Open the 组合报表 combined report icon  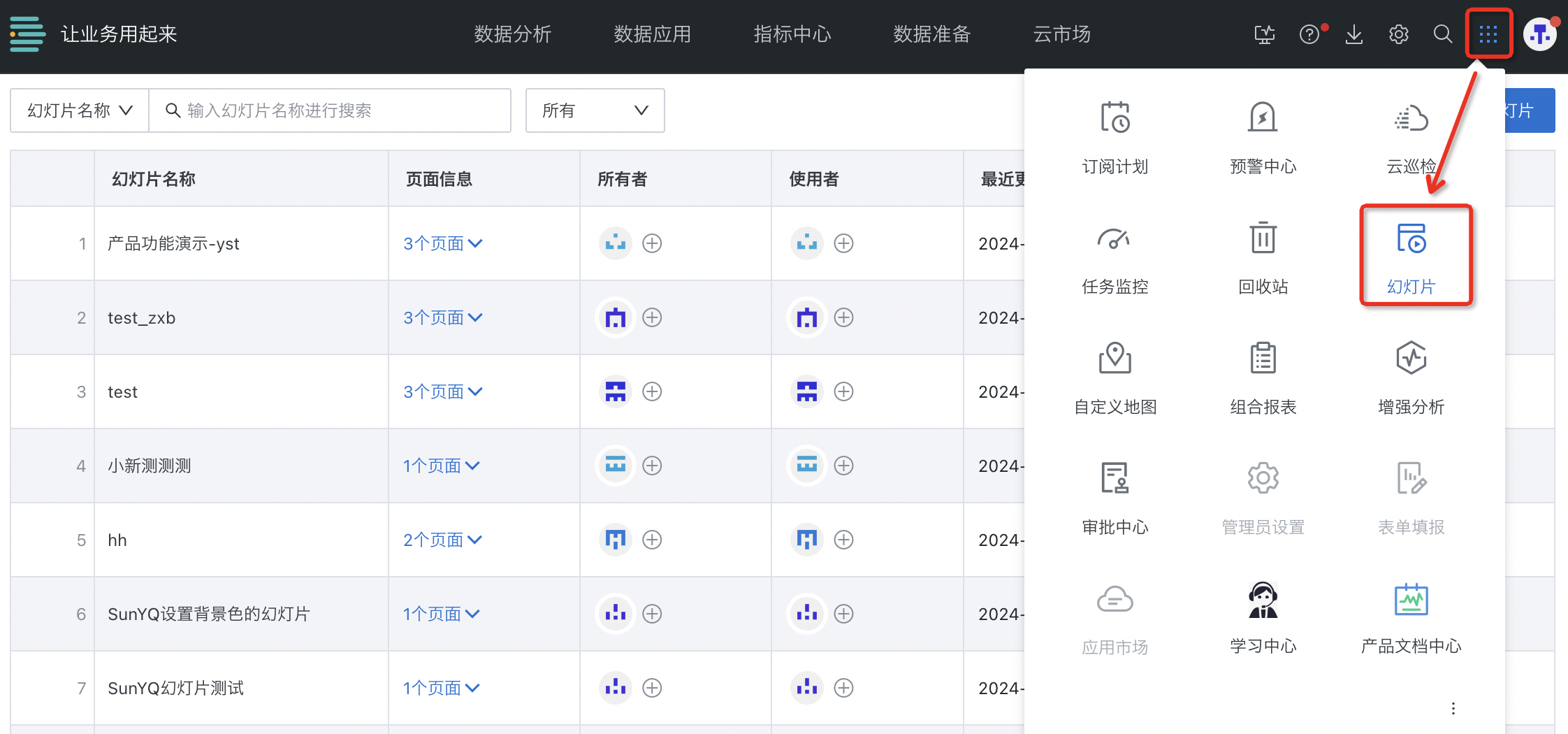coord(1263,358)
